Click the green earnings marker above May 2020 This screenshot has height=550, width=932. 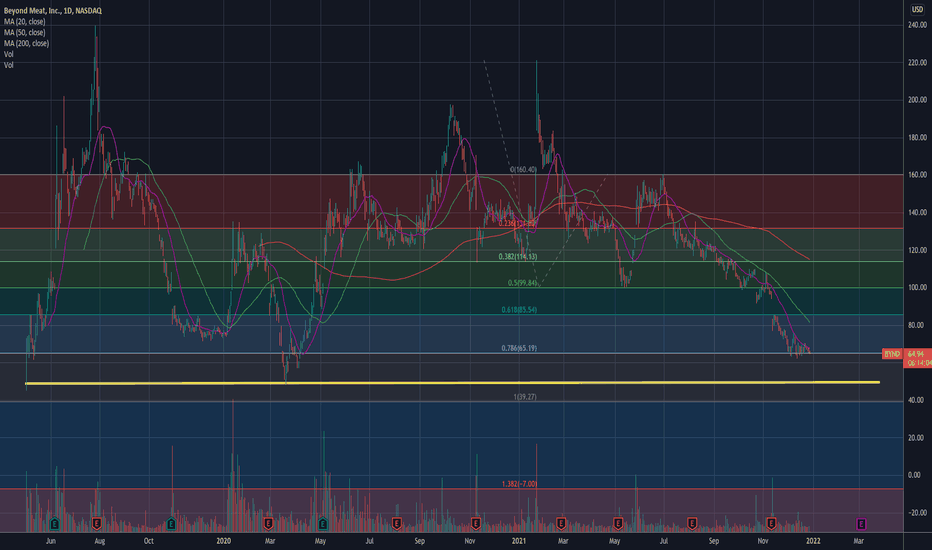tap(323, 524)
